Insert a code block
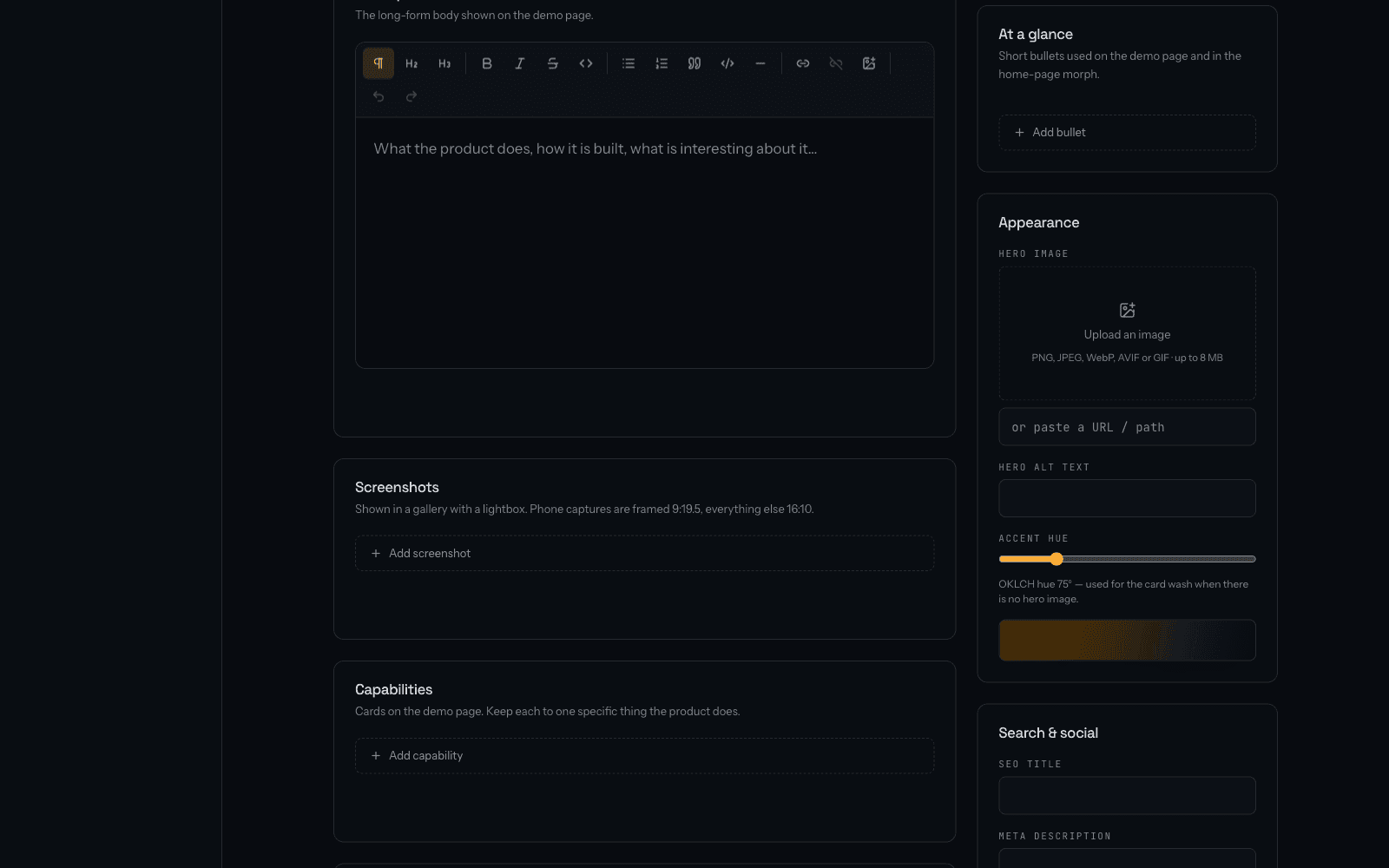Image resolution: width=1389 pixels, height=868 pixels. (727, 63)
